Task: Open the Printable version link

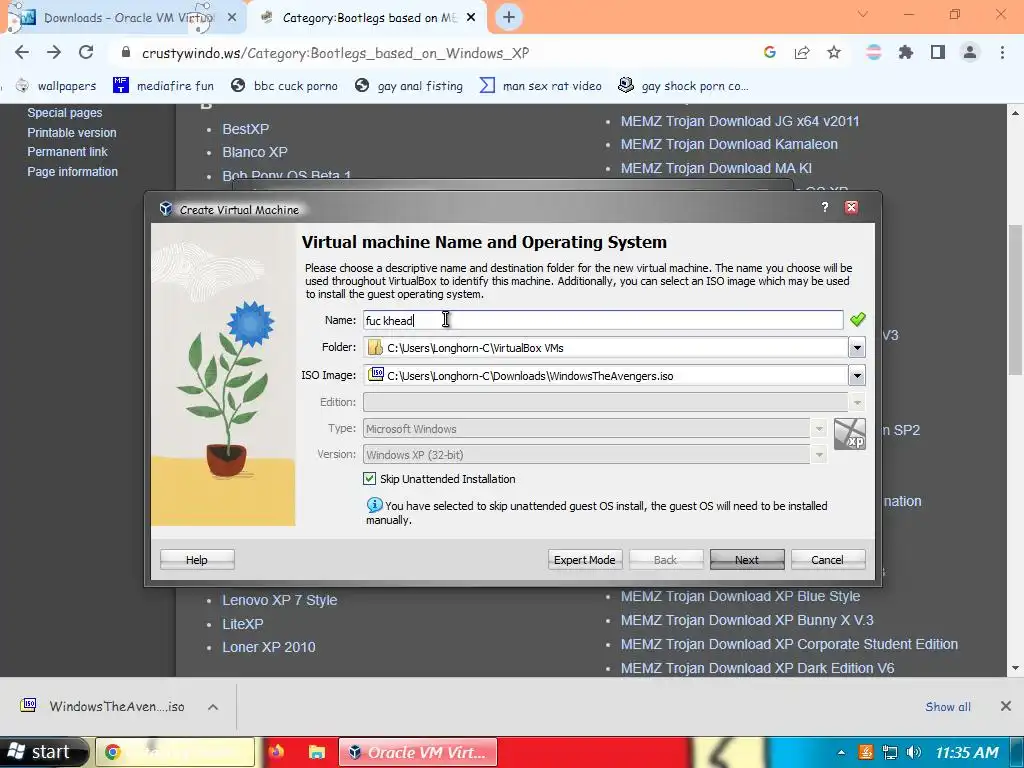Action: pos(72,133)
